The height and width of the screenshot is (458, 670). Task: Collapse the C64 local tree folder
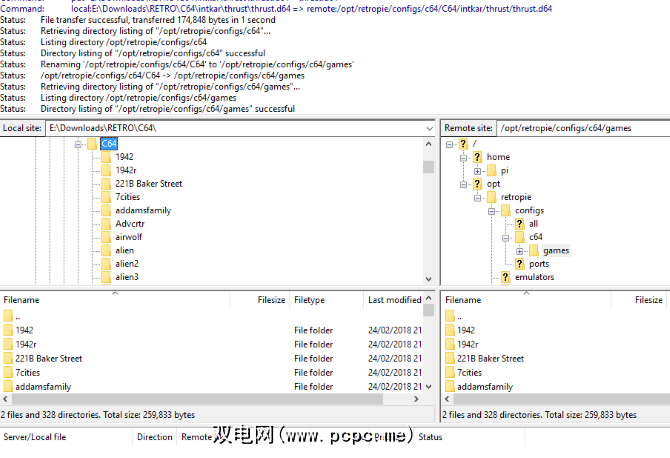coord(78,144)
